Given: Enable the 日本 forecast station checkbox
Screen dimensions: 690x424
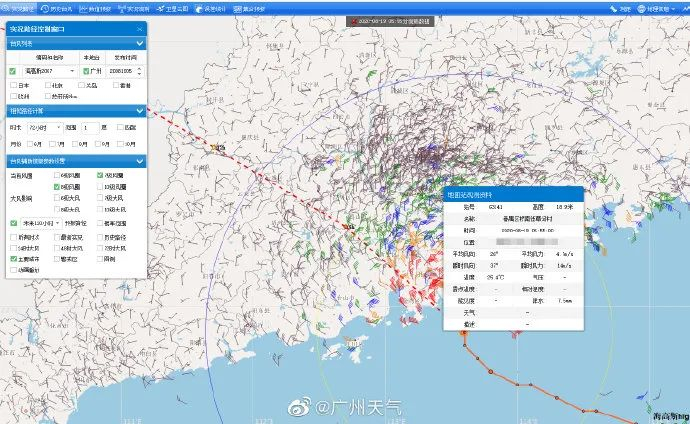Looking at the screenshot, I should click(13, 85).
